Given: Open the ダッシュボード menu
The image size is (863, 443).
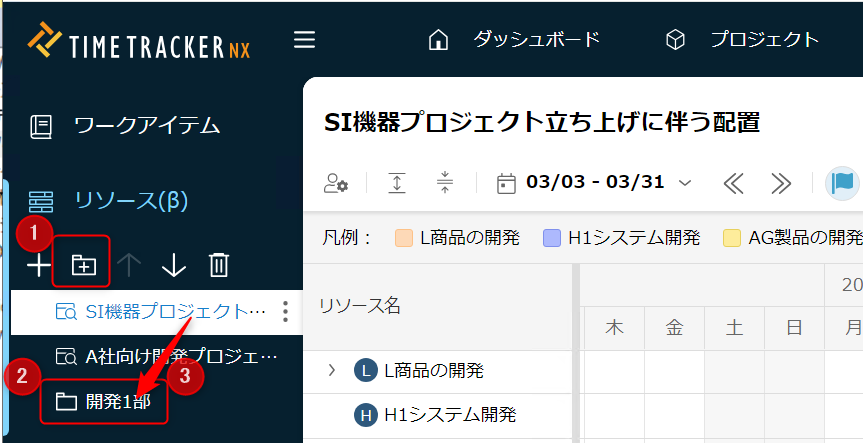Looking at the screenshot, I should pyautogui.click(x=514, y=40).
